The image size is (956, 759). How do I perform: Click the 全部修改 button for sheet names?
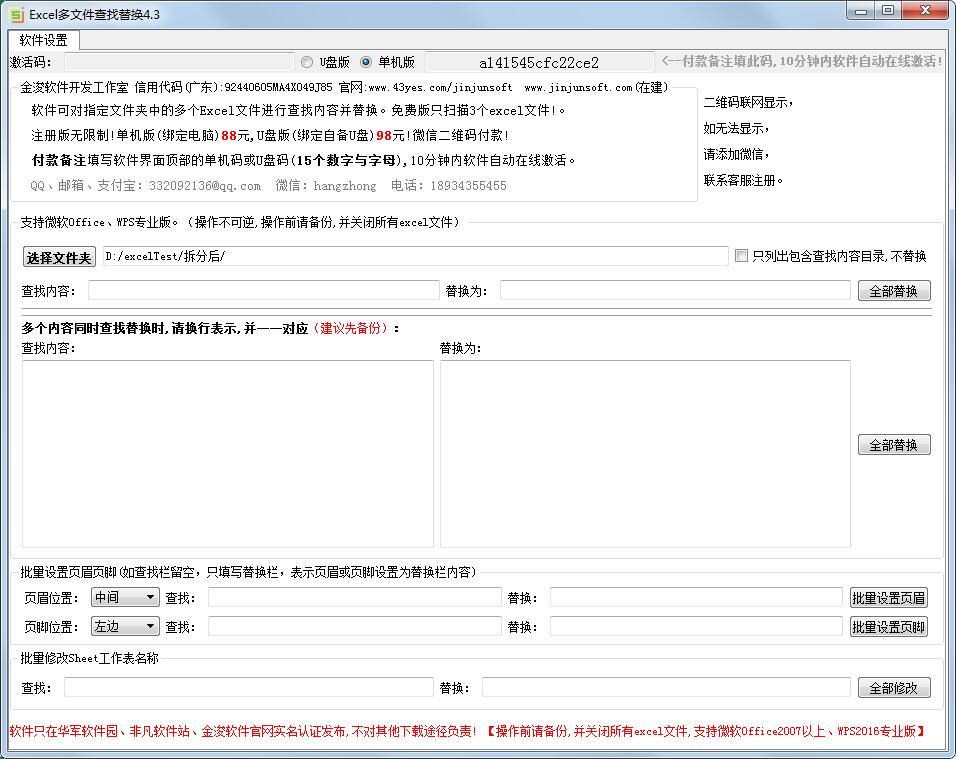[x=893, y=688]
